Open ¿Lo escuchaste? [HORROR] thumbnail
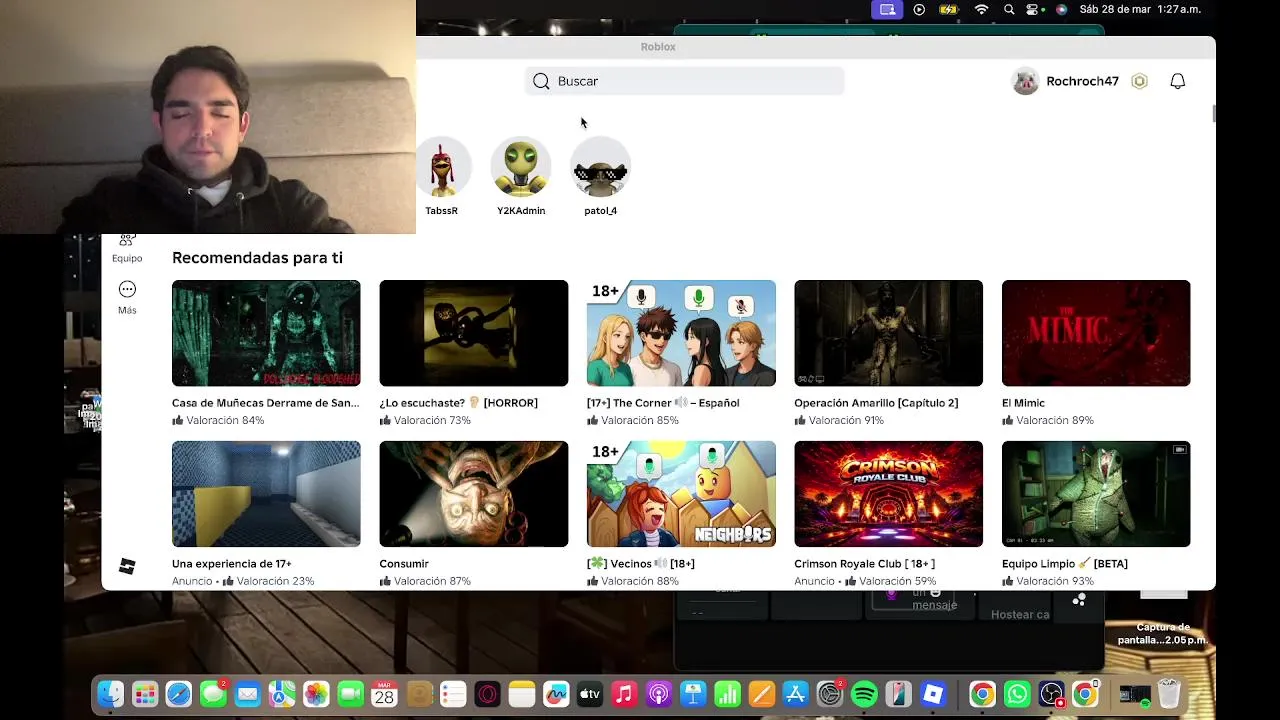Screen dimensions: 1280x720 pyautogui.click(x=474, y=333)
